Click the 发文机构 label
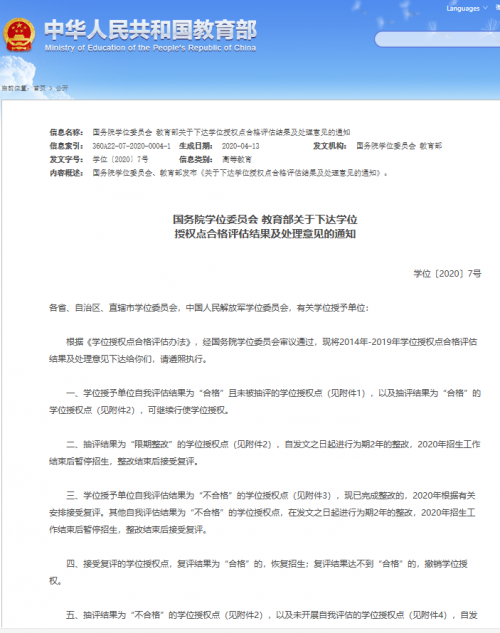The image size is (500, 633). (x=330, y=146)
